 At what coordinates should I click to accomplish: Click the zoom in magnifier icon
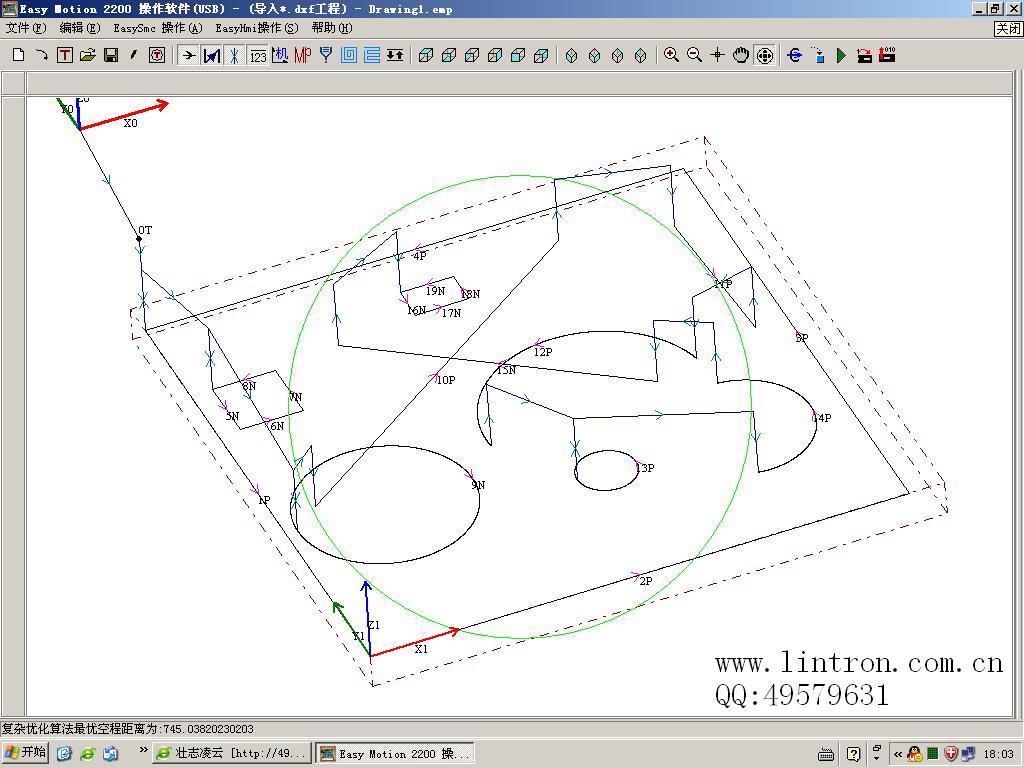point(671,55)
